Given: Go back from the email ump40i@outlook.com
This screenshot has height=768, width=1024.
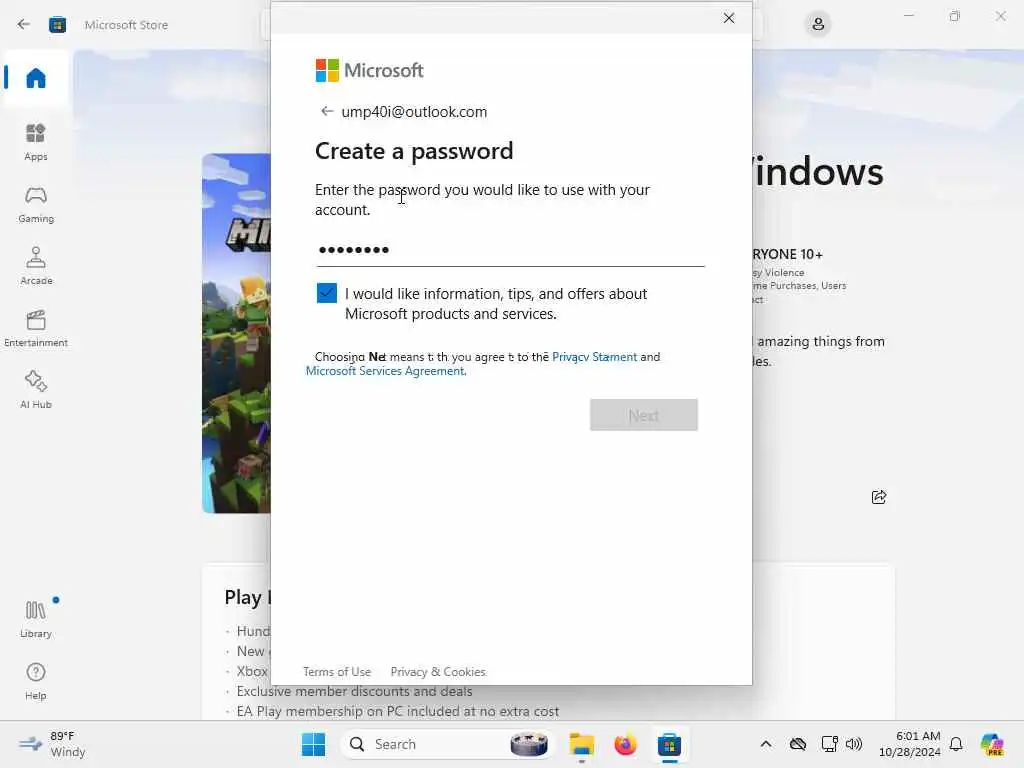Looking at the screenshot, I should point(327,112).
